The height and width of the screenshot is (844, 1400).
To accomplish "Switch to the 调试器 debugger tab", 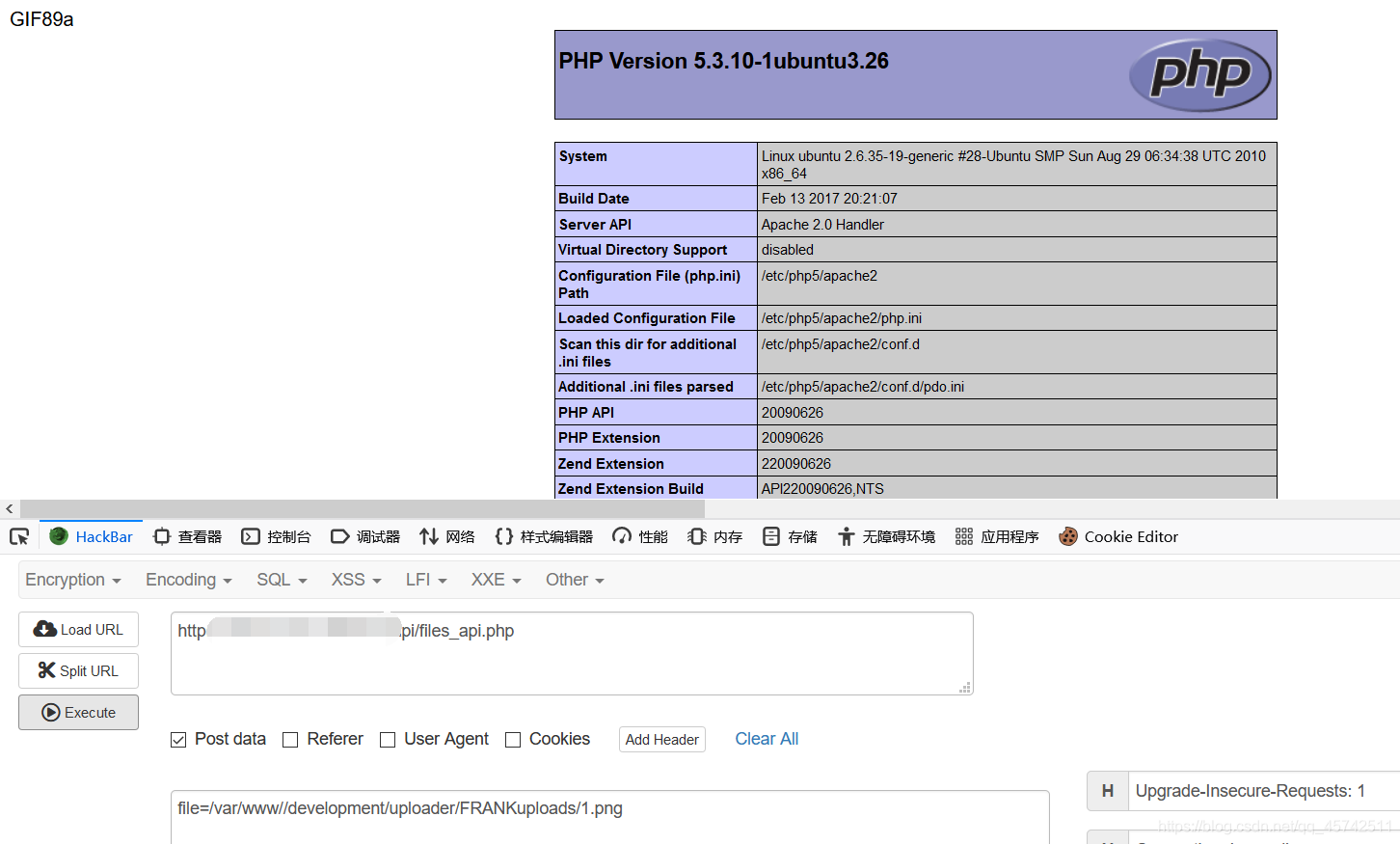I will [x=365, y=537].
